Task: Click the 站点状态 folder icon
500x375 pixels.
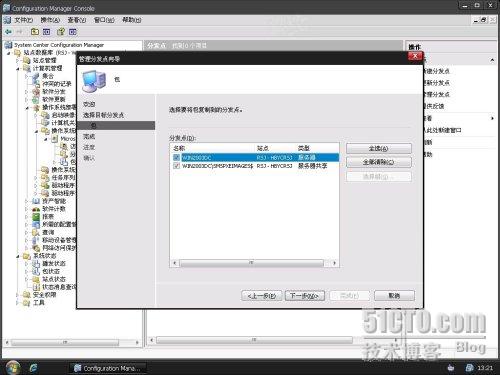Action: [x=36, y=279]
